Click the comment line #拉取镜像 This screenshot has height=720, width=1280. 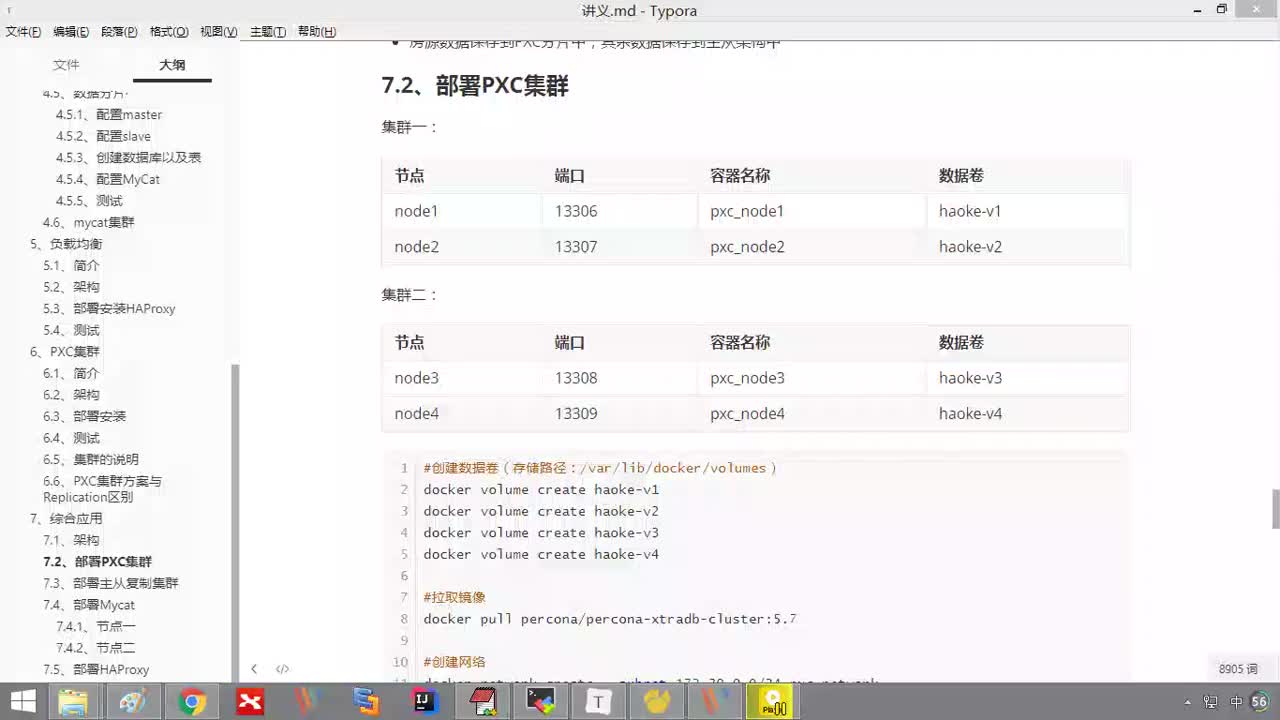click(x=454, y=597)
